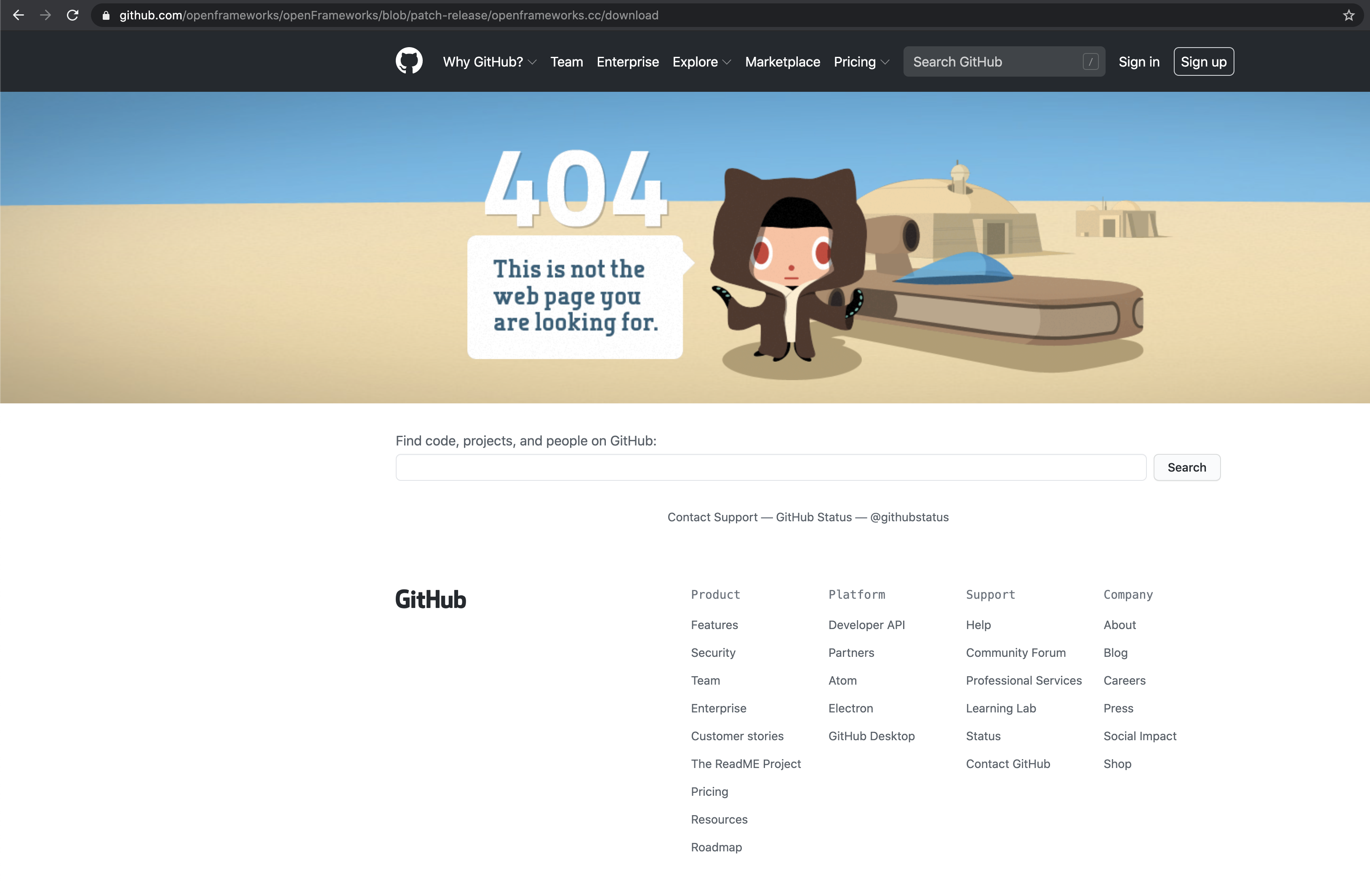Click the GitHub octocat logo in header

(409, 61)
